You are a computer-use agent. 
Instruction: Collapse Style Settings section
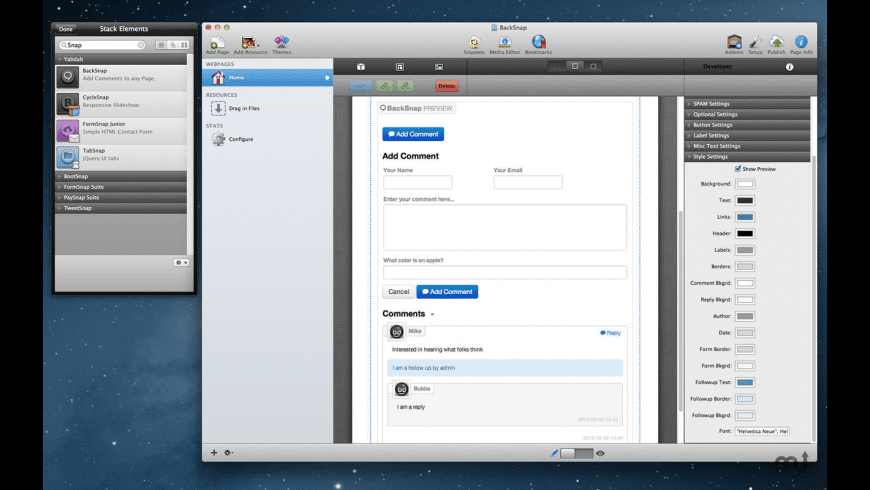(x=747, y=156)
